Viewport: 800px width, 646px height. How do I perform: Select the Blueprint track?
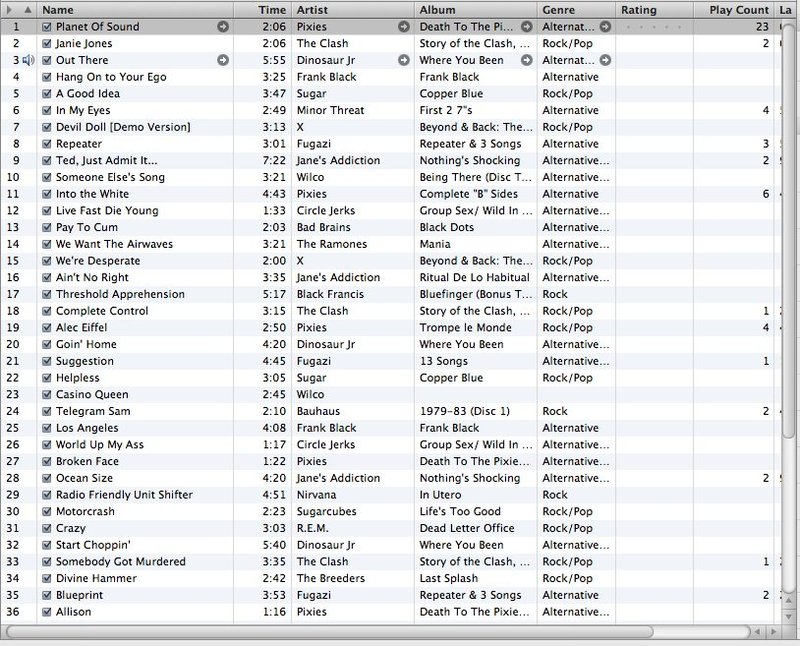[x=80, y=595]
